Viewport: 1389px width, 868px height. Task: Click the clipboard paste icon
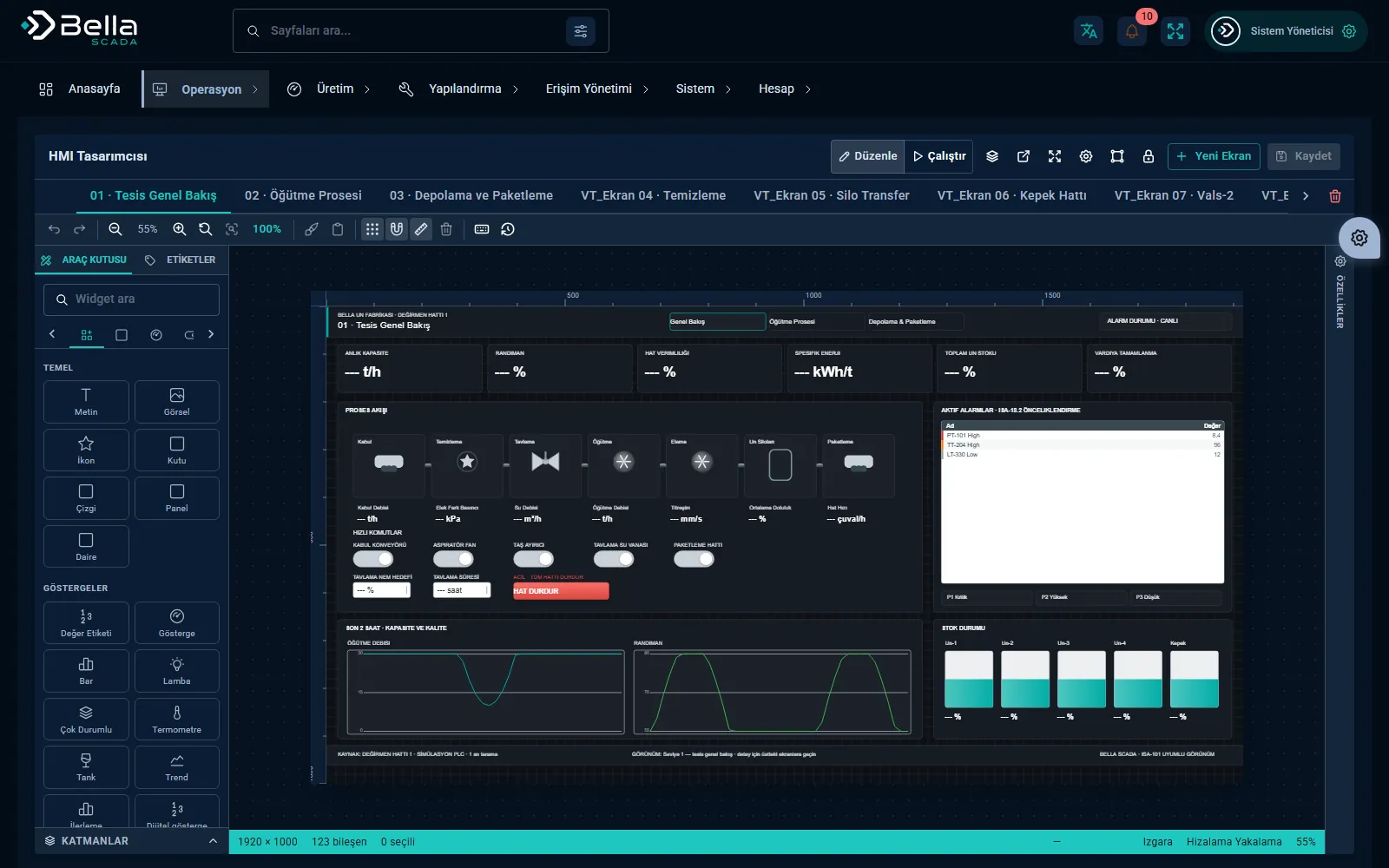pyautogui.click(x=338, y=229)
